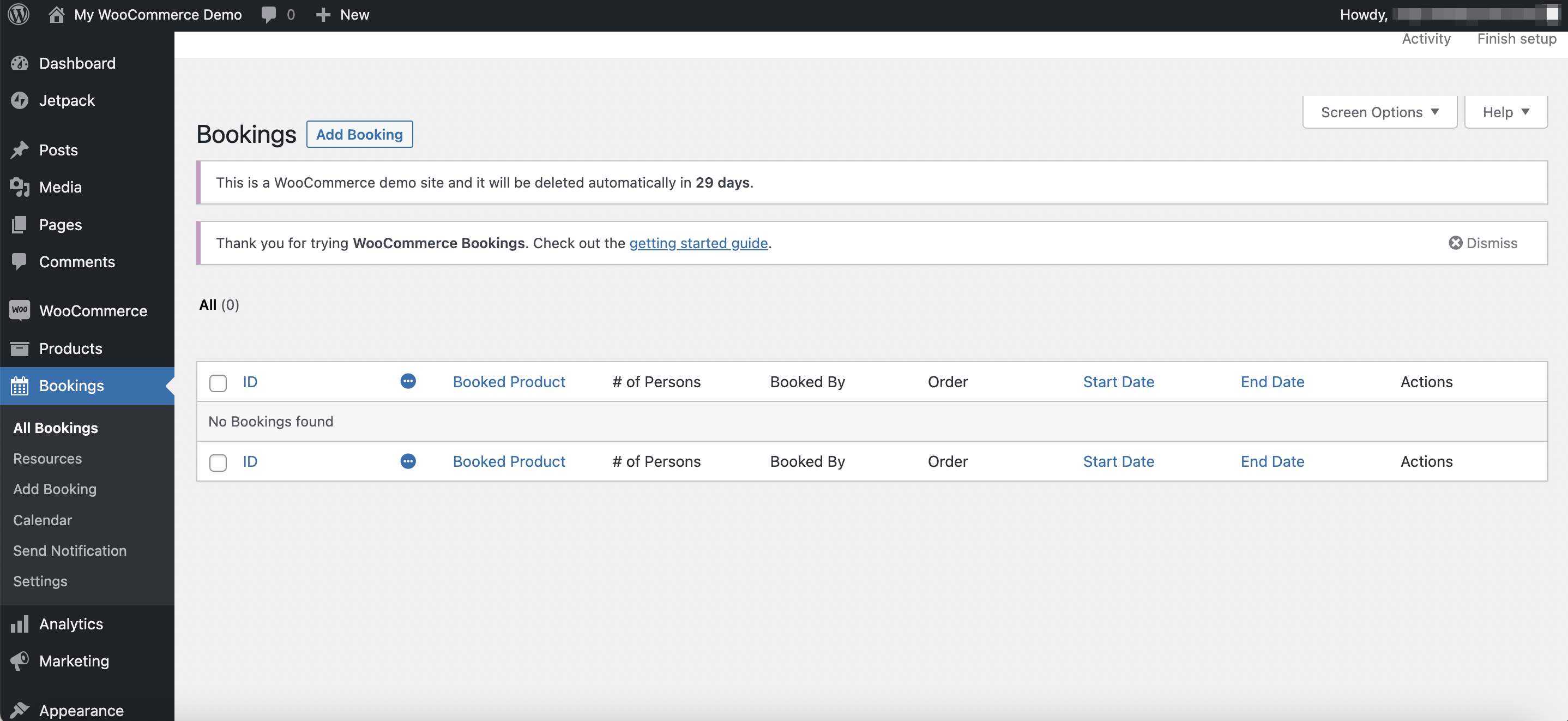
Task: Dismiss the WooCommerce Bookings notification
Action: [1484, 242]
